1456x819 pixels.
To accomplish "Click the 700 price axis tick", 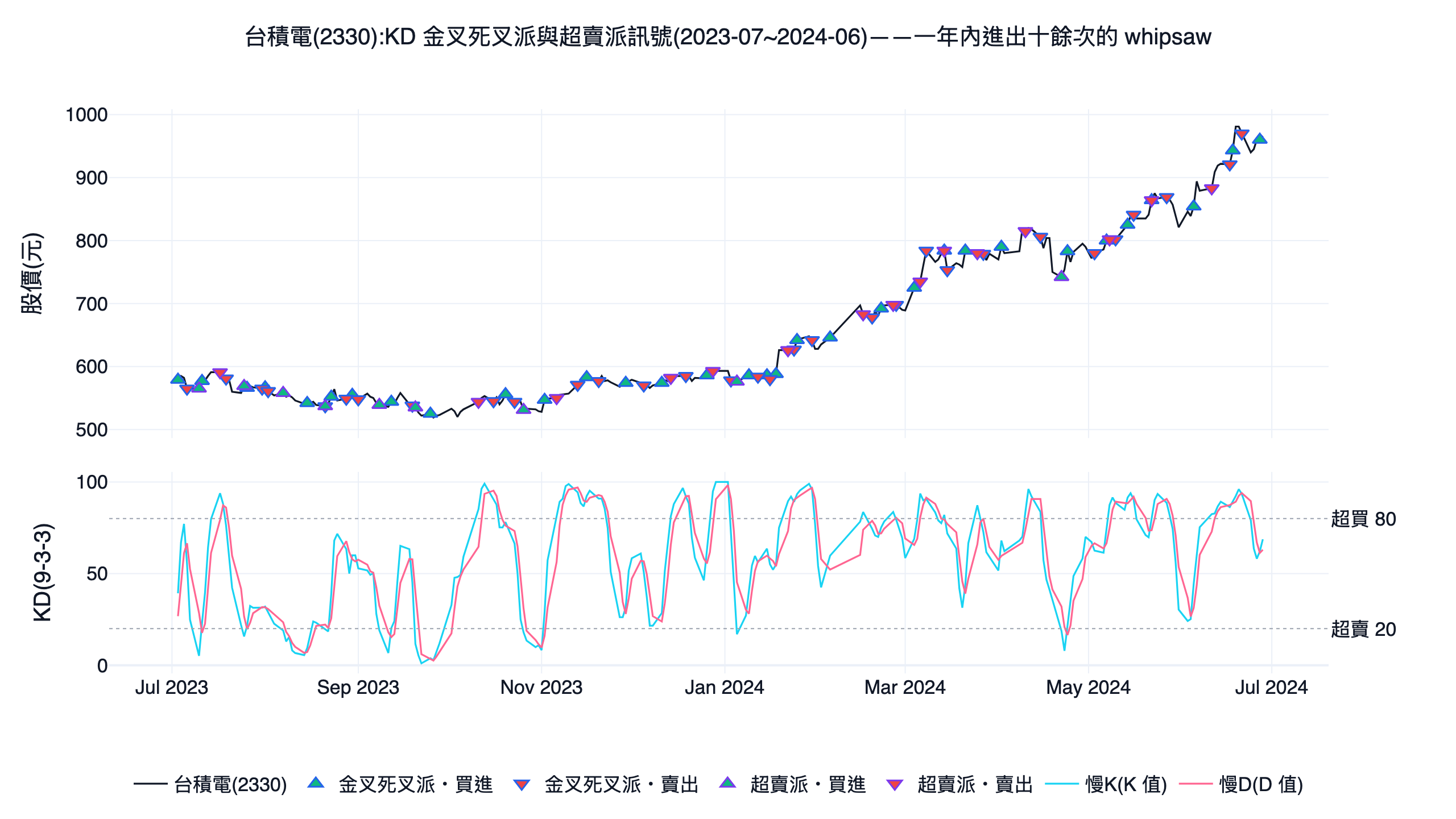I will (x=92, y=304).
